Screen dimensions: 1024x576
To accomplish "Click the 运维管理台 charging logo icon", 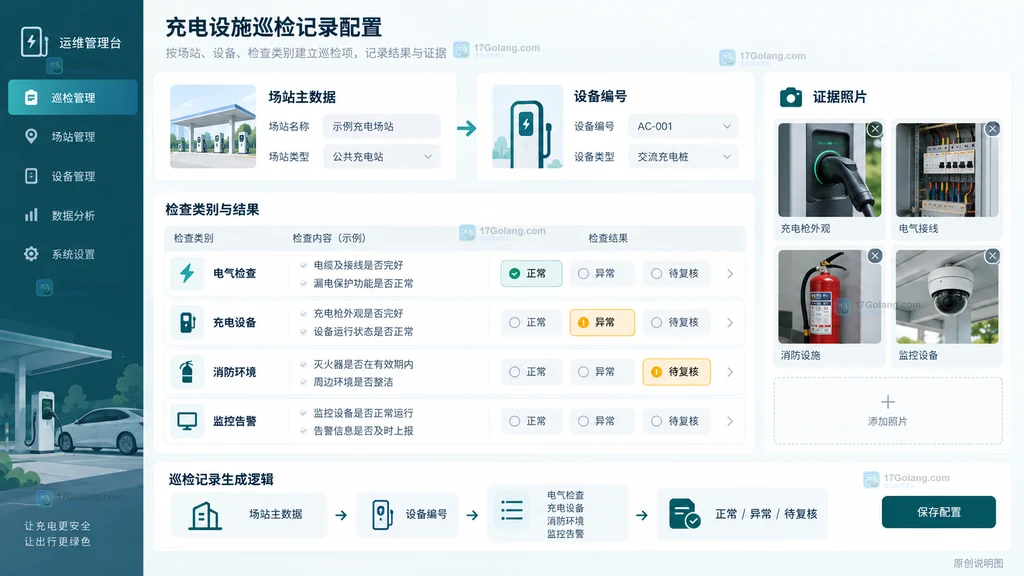I will tap(34, 42).
